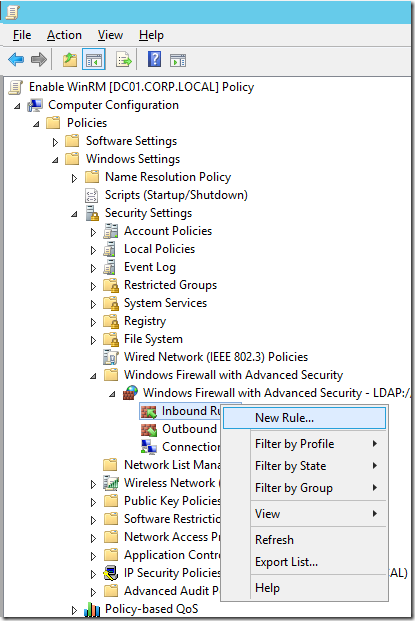
Task: Select the Scripts (Startup/Shutdown) item
Action: point(176,195)
